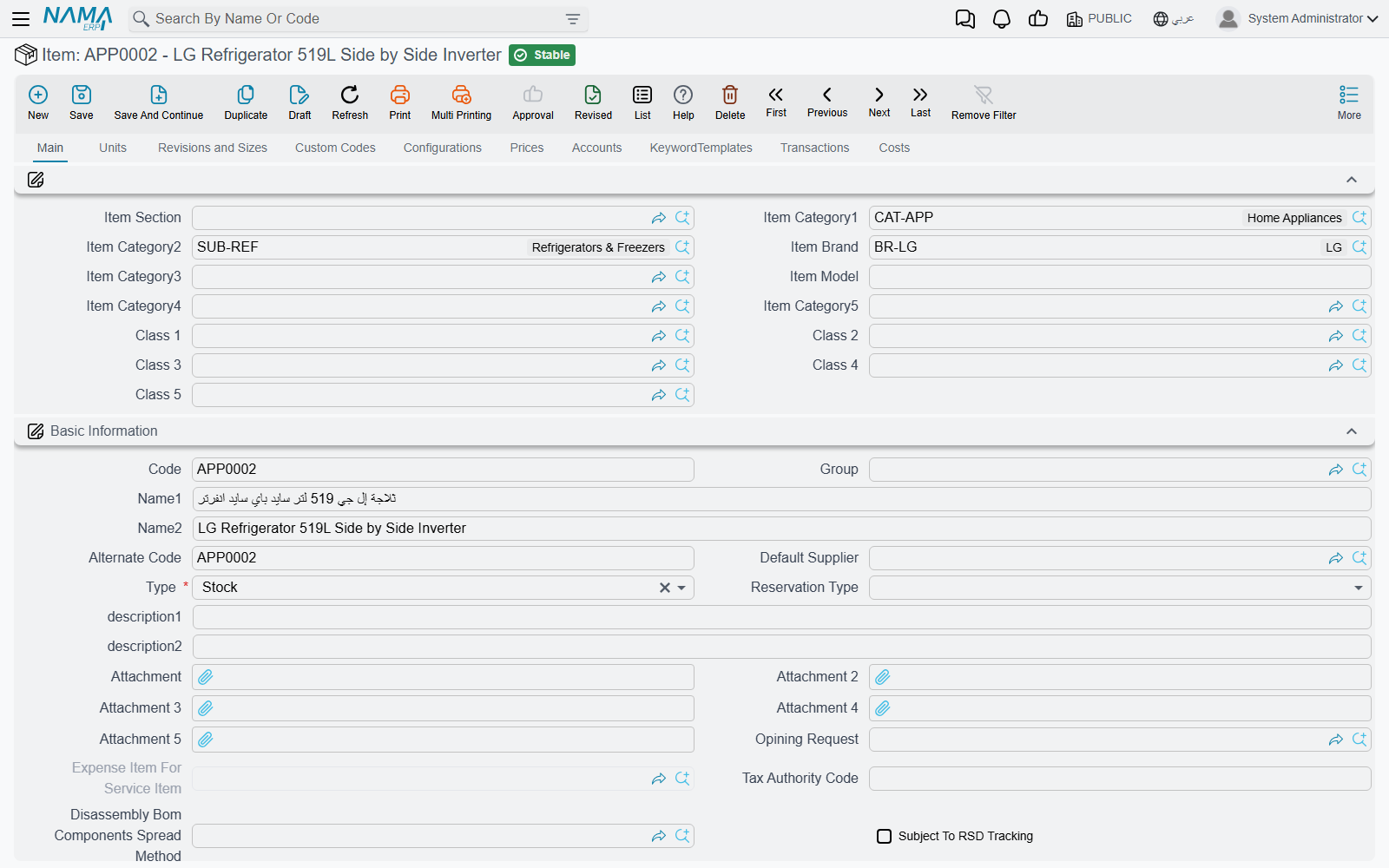Click the Name2 input field
Viewport: 1389px width, 868px height.
coord(781,529)
